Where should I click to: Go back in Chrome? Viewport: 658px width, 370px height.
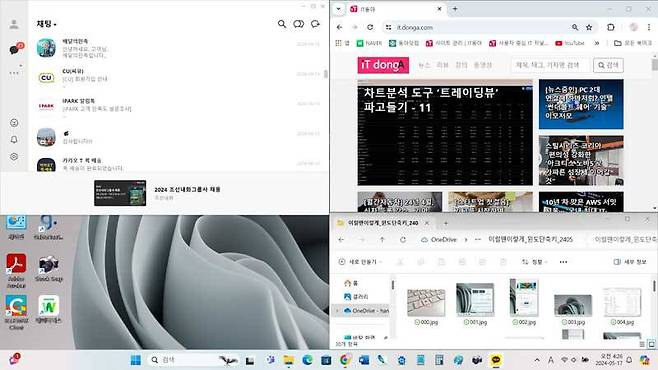[x=339, y=27]
